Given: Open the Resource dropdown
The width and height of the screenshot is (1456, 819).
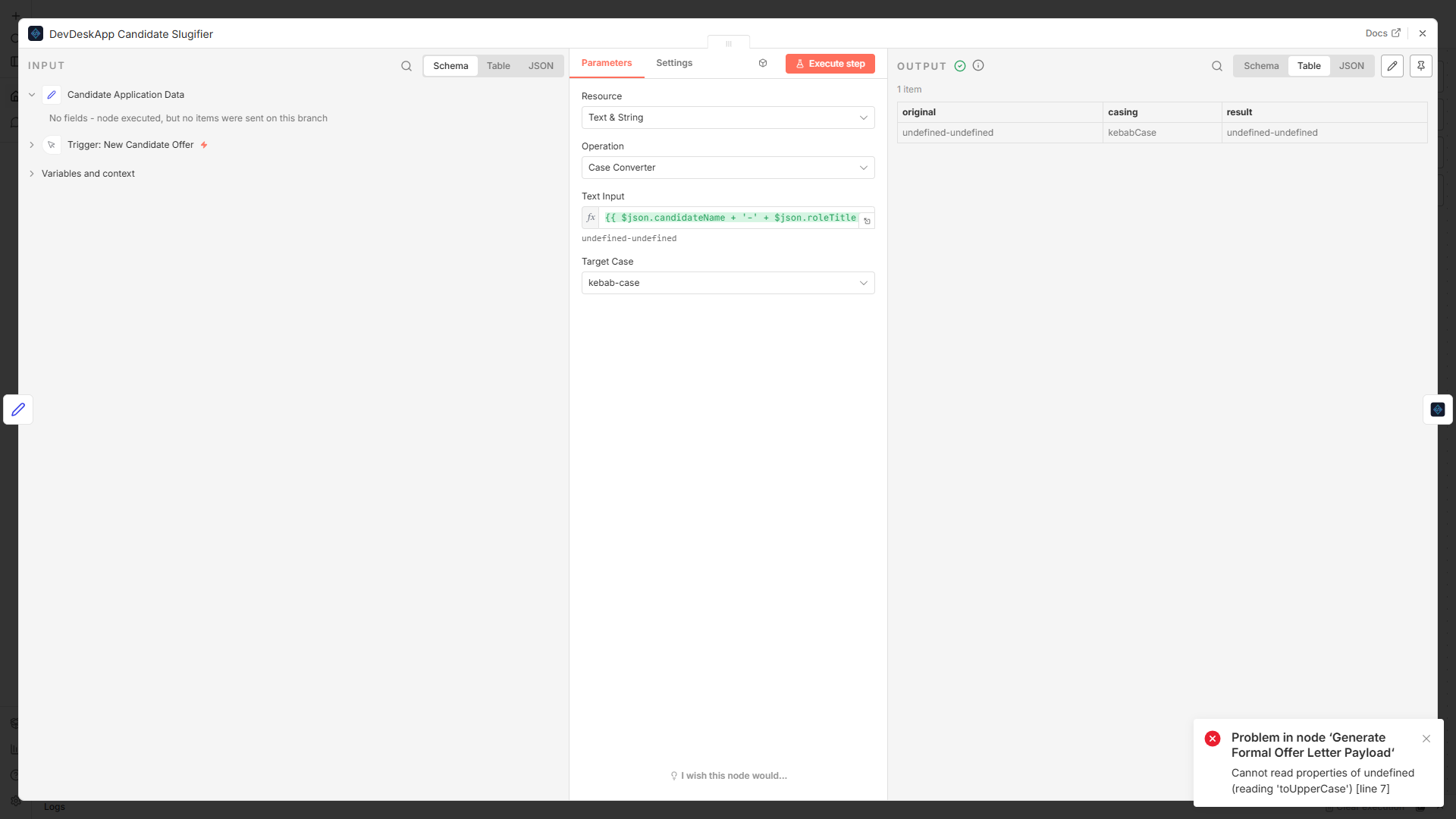Looking at the screenshot, I should coord(728,118).
